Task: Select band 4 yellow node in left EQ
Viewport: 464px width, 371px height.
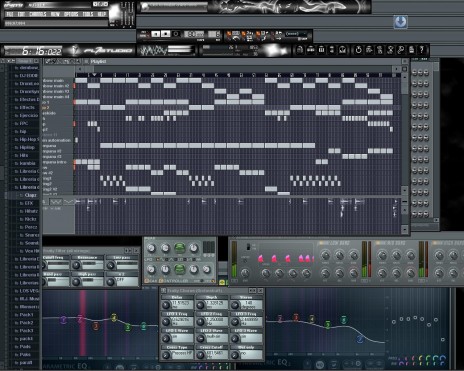Action: [114, 317]
